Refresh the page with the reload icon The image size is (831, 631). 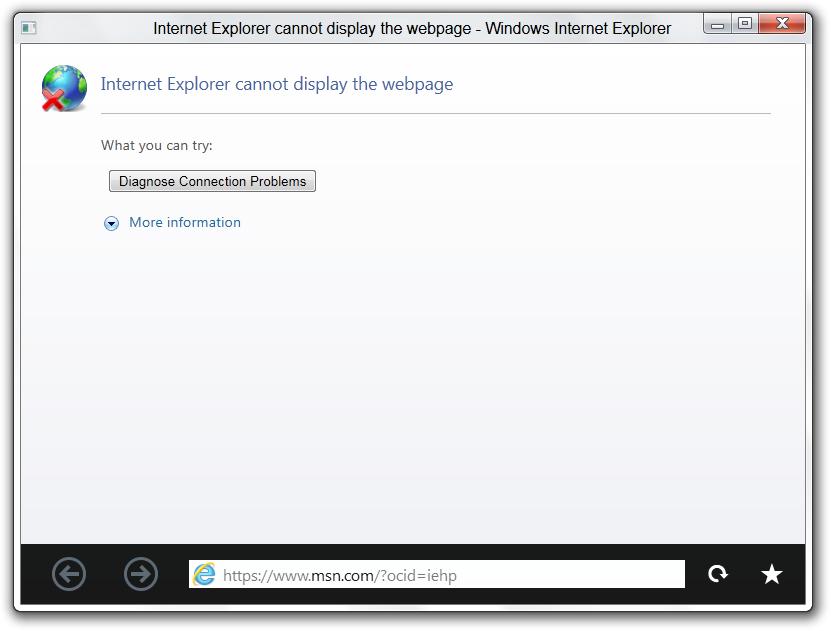(x=718, y=574)
